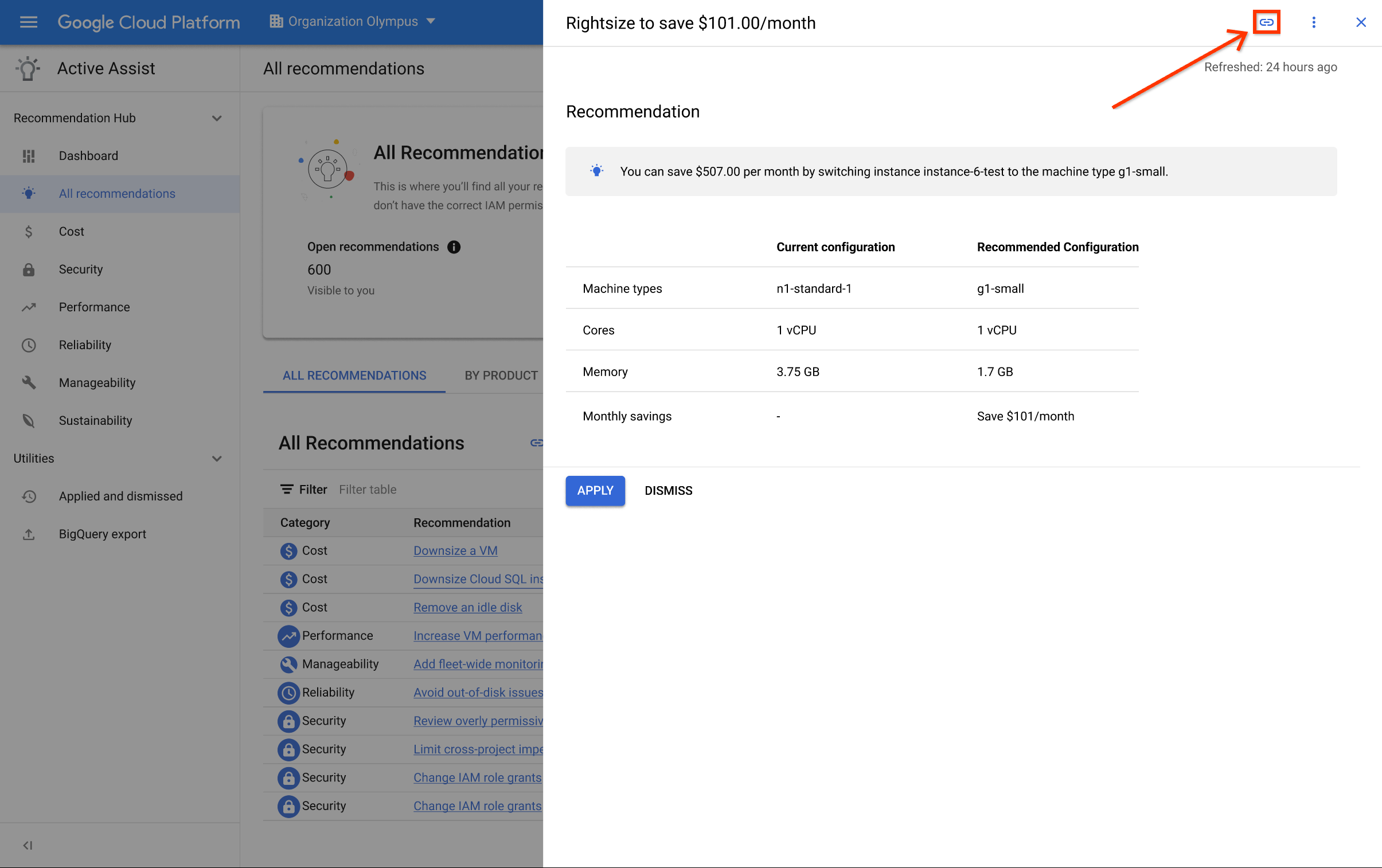Click the Security lock icon in sidebar
The image size is (1382, 868).
(28, 269)
